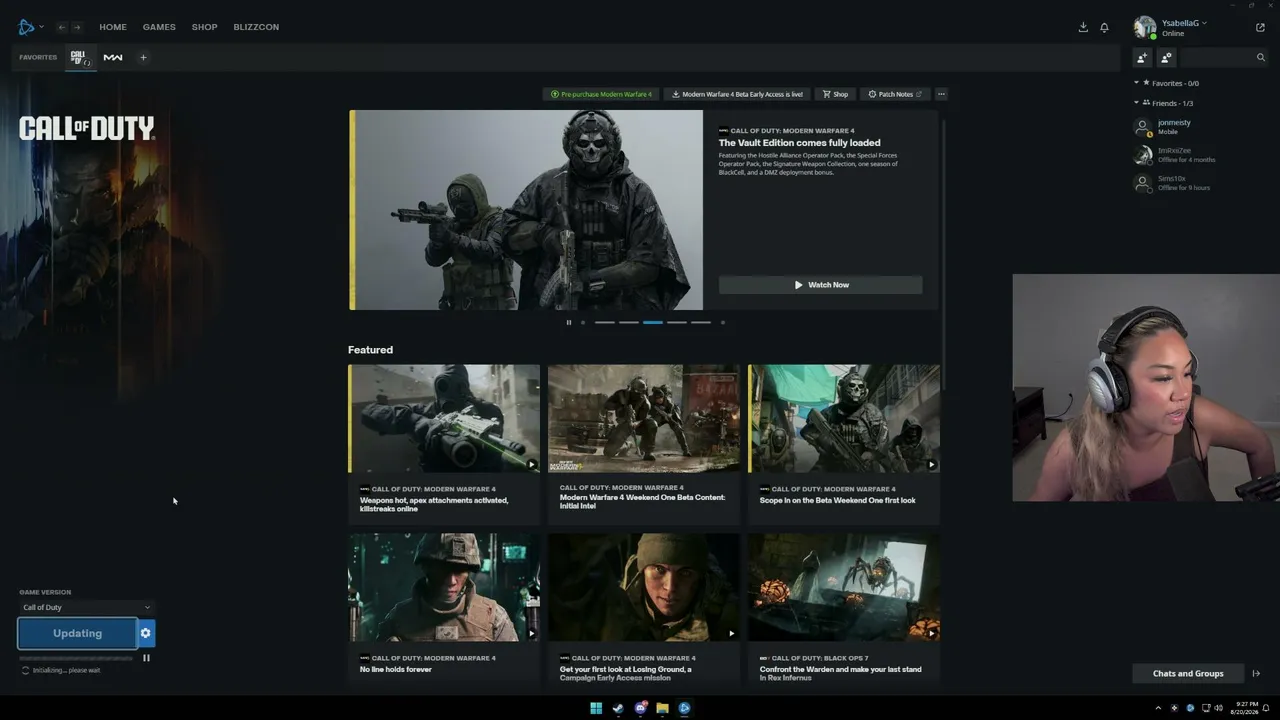Open the Vault Edition banner image
Screen dimensions: 1280x720
[526, 210]
